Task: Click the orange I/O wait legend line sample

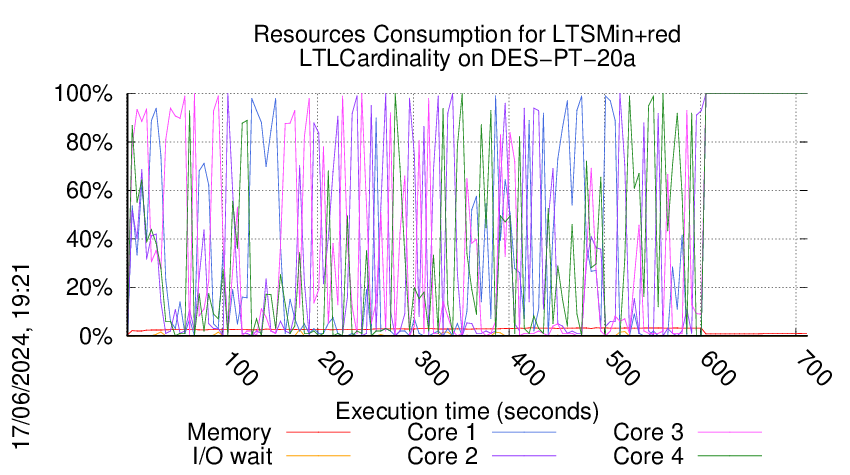Action: tap(318, 456)
